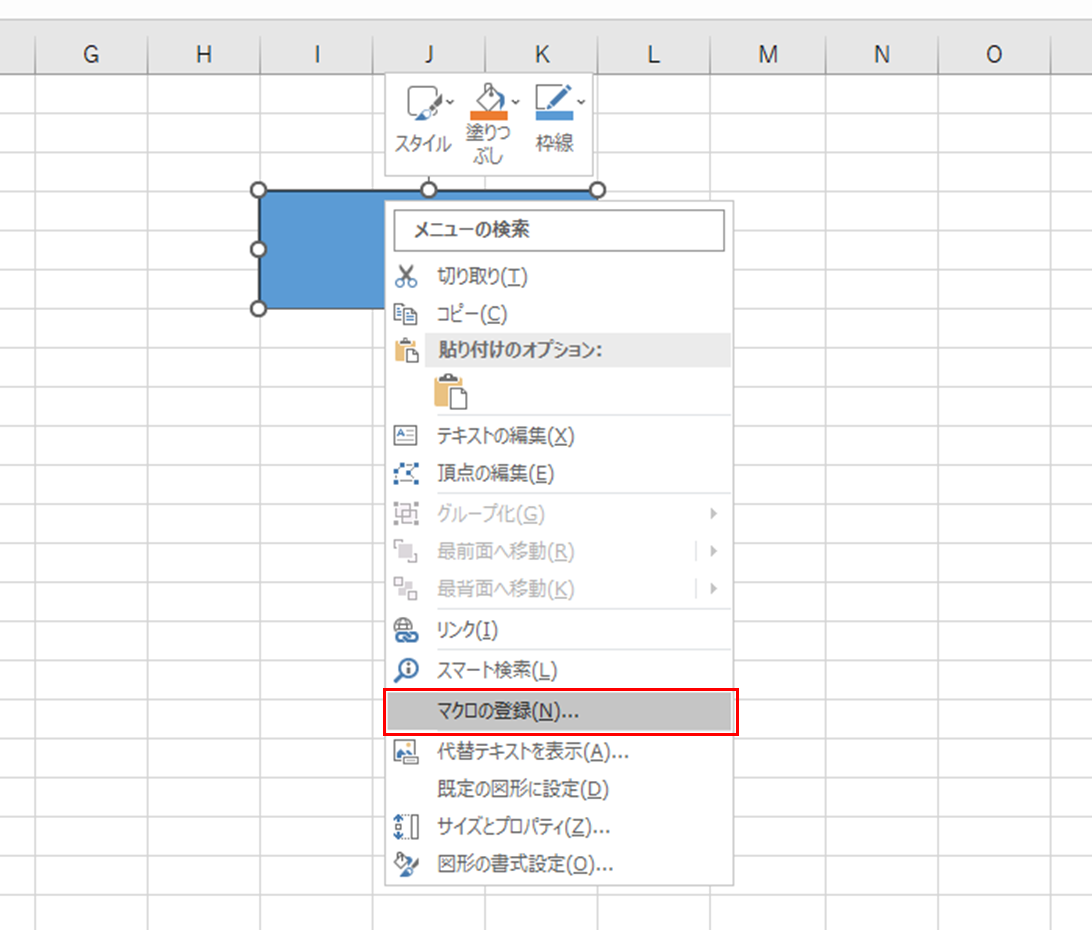
Task: Select column H header
Action: point(204,54)
